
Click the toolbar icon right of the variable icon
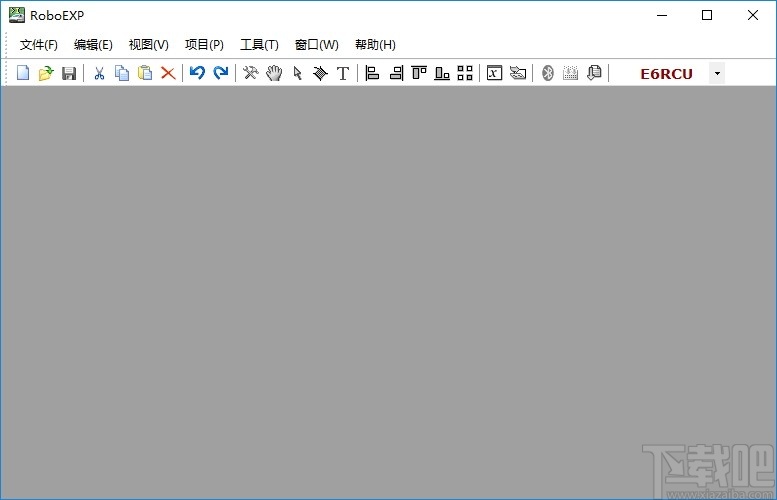[x=518, y=73]
